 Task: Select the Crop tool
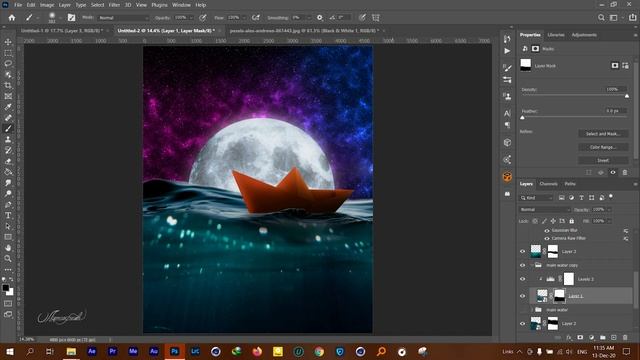point(8,85)
